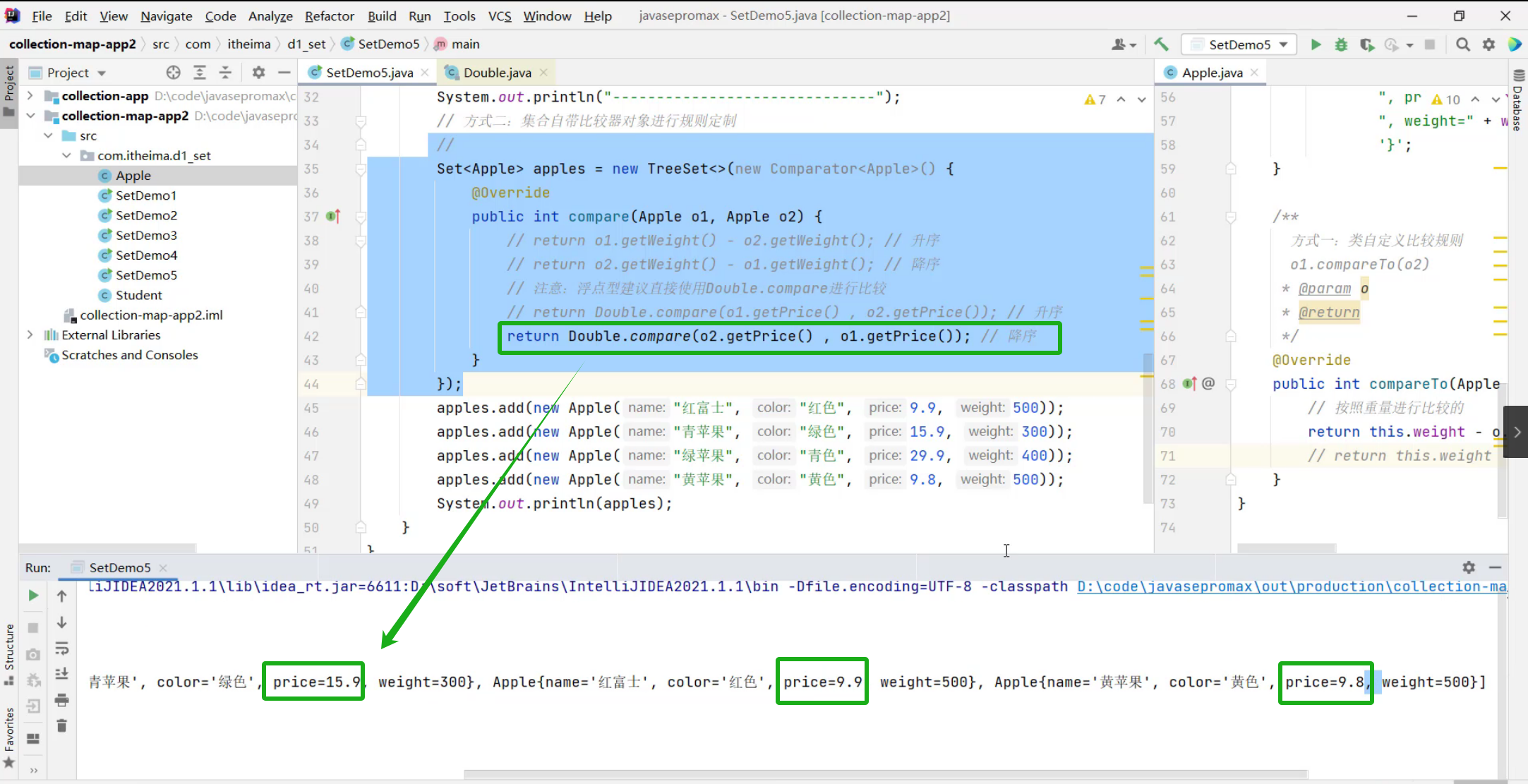This screenshot has height=784, width=1528.
Task: Open SetDemo3 class in project tree
Action: coord(146,235)
